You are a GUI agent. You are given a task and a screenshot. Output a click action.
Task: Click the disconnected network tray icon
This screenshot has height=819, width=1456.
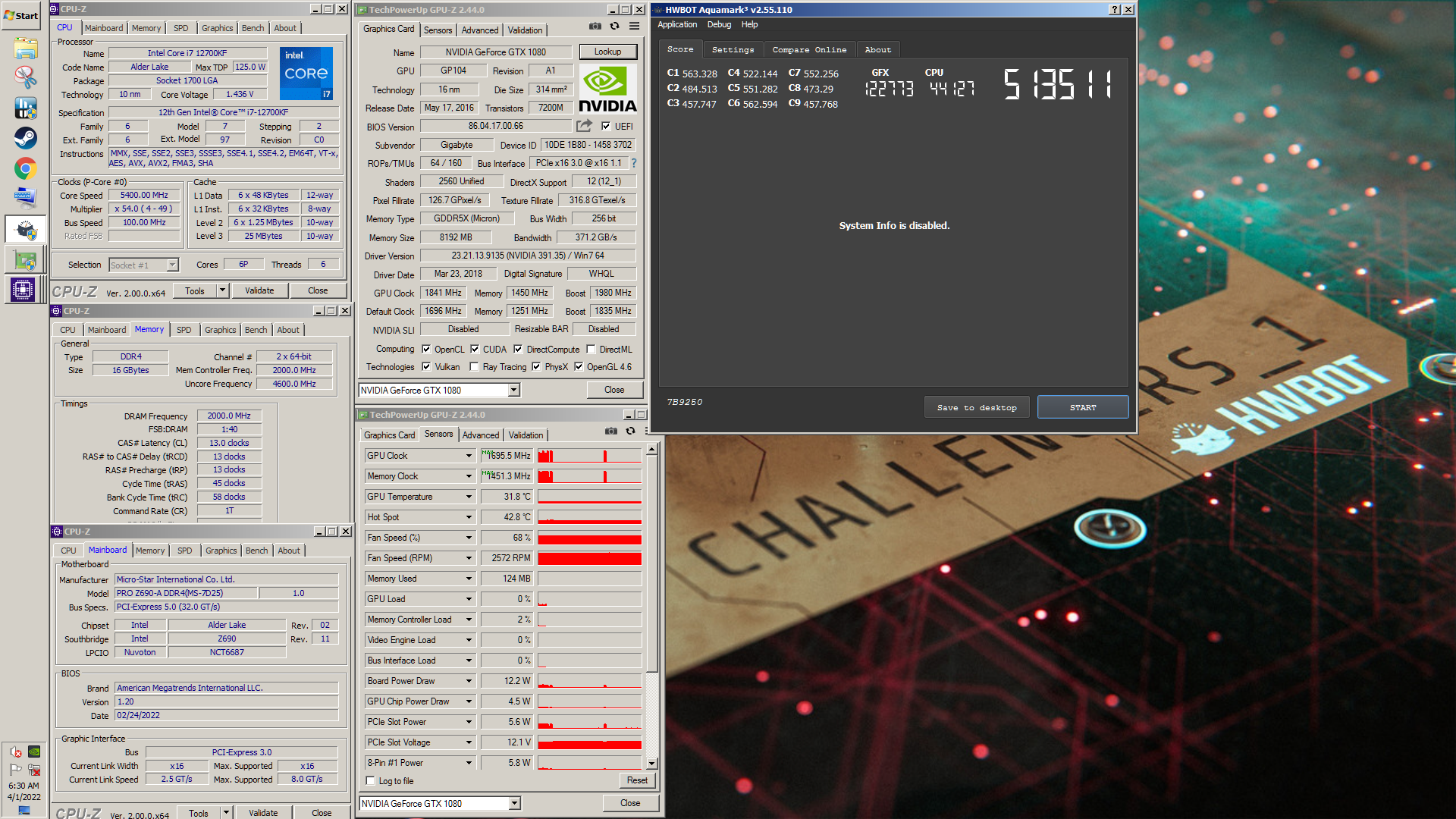[34, 770]
